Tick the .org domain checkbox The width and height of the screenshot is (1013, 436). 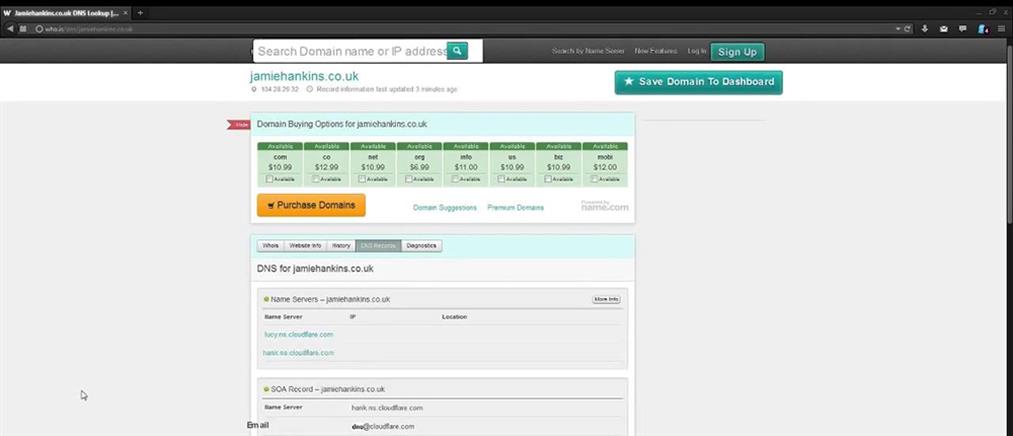[x=408, y=179]
